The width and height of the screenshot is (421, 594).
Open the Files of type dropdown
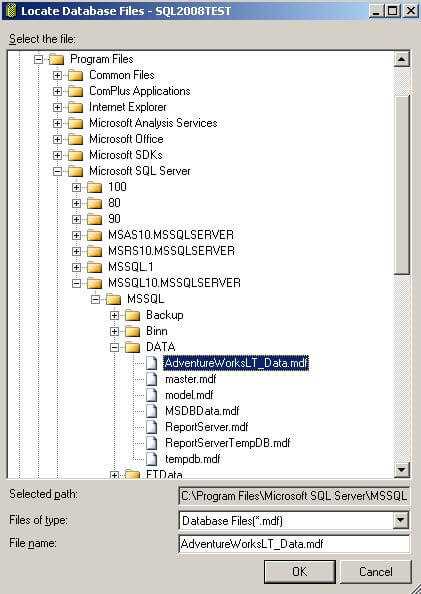tap(401, 521)
